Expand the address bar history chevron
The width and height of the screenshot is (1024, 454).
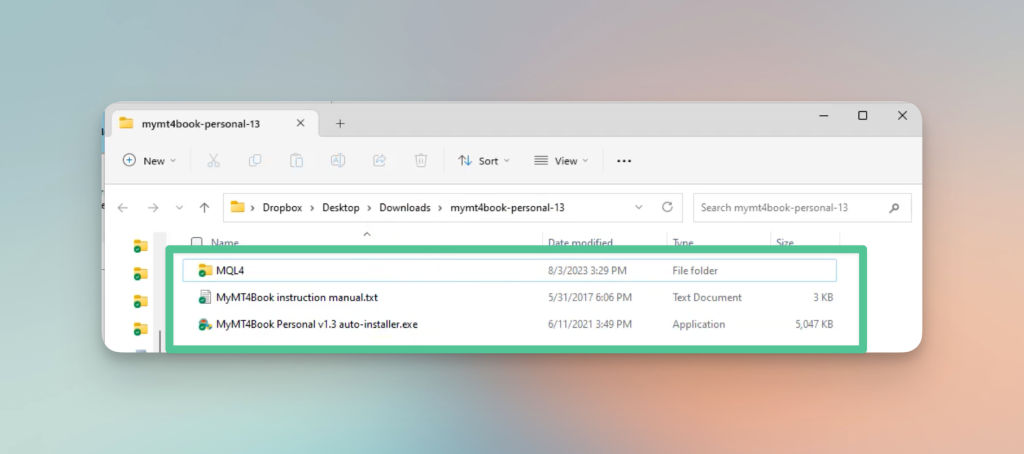pyautogui.click(x=639, y=207)
